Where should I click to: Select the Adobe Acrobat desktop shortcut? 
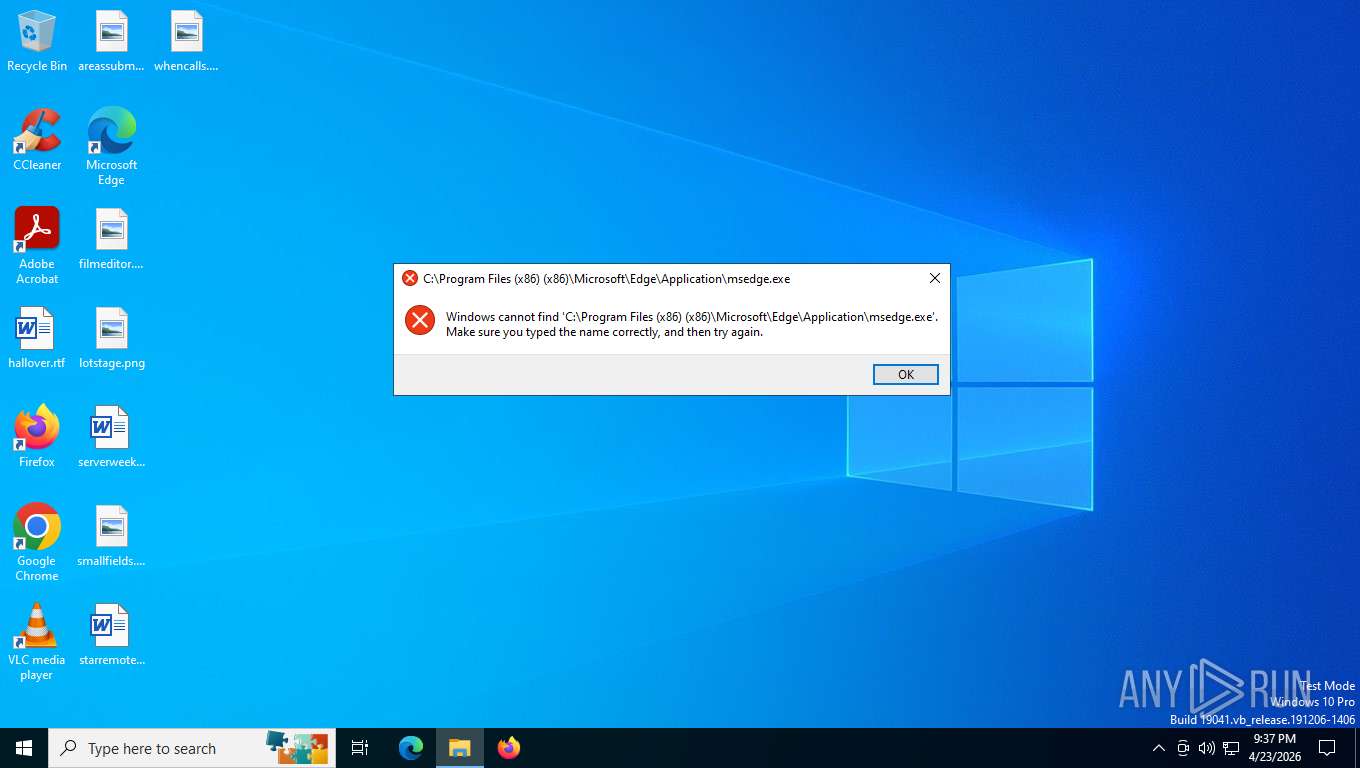[x=37, y=246]
